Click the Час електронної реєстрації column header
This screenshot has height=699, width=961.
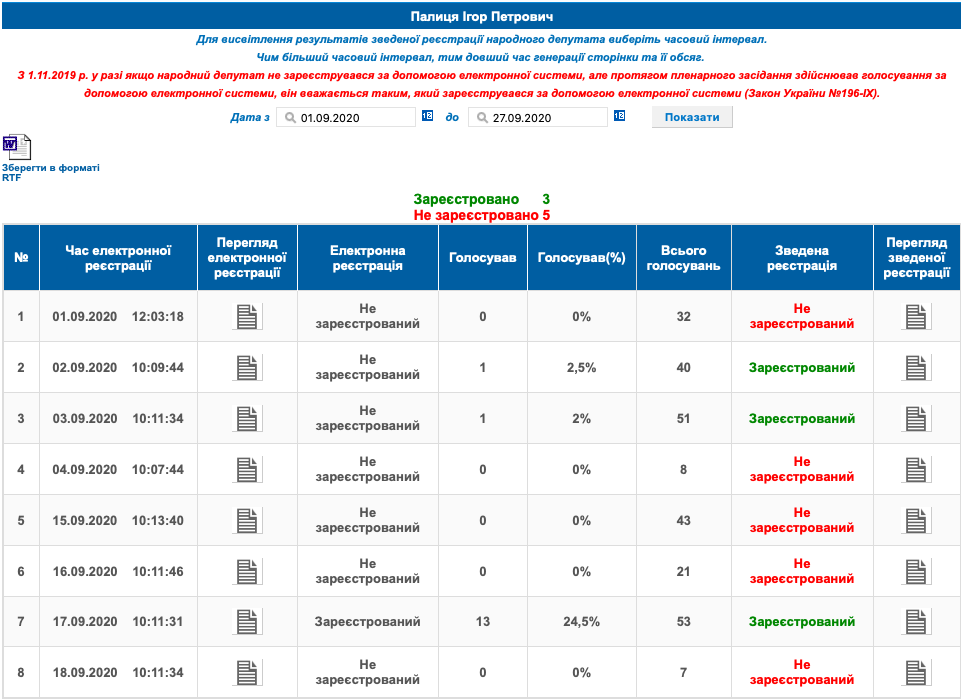click(118, 258)
